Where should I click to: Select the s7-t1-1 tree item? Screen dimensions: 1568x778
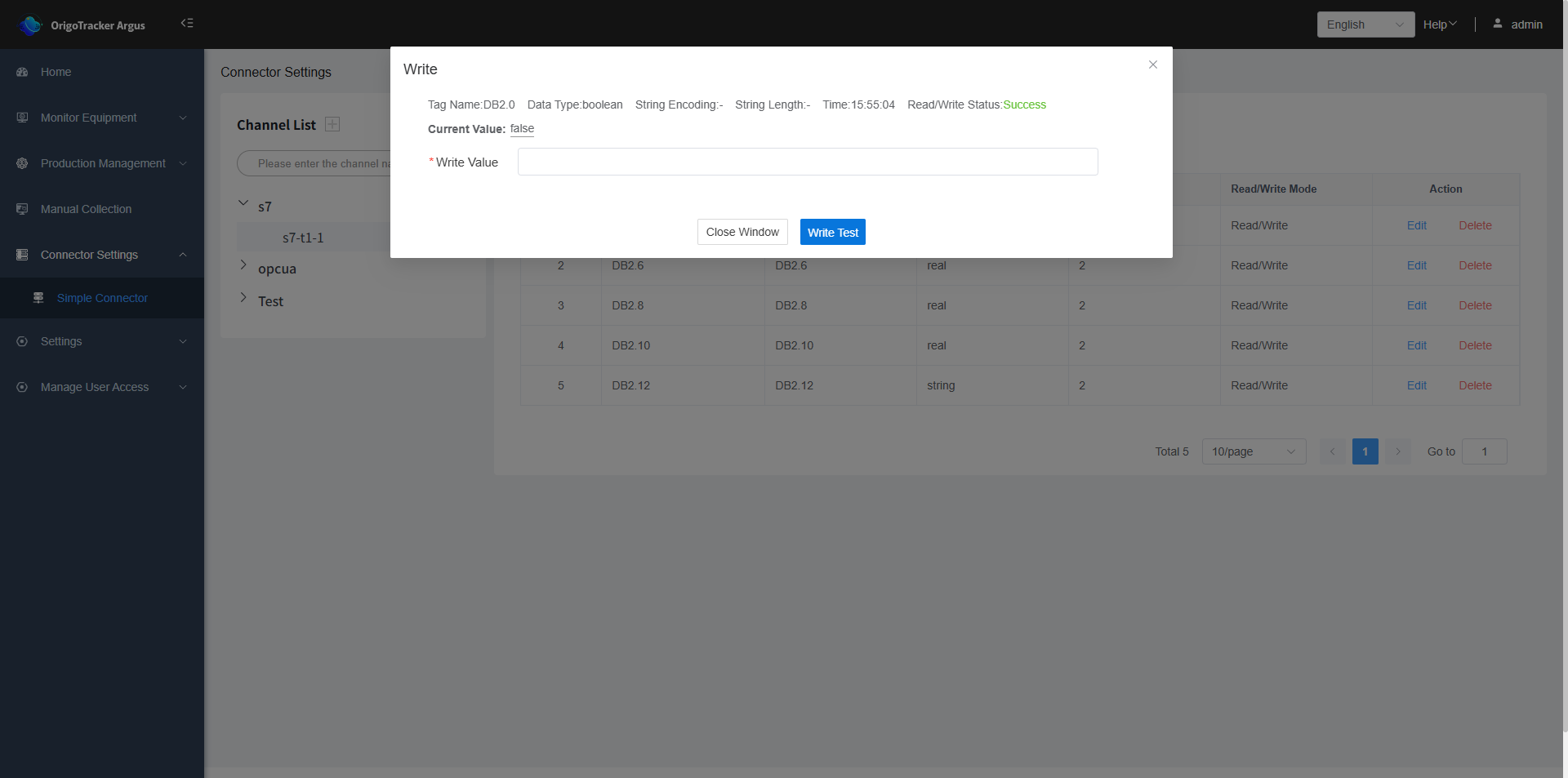tap(303, 238)
